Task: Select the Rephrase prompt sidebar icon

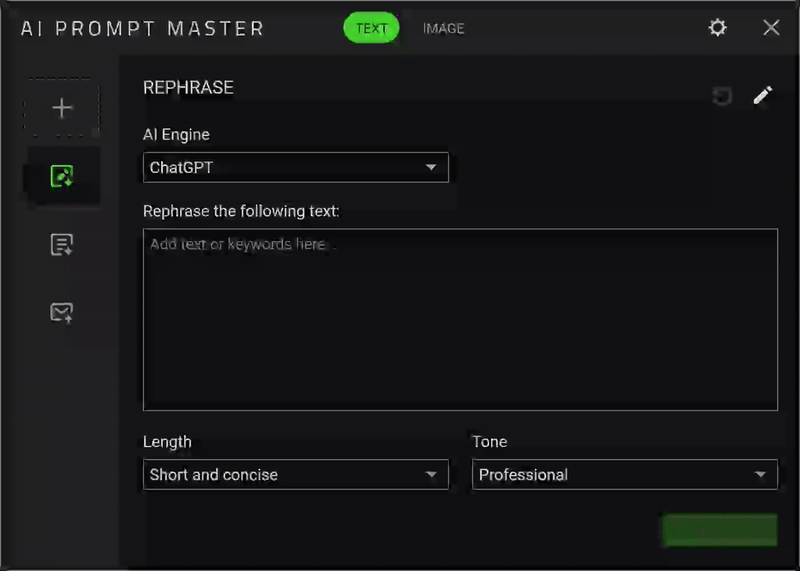Action: point(62,176)
